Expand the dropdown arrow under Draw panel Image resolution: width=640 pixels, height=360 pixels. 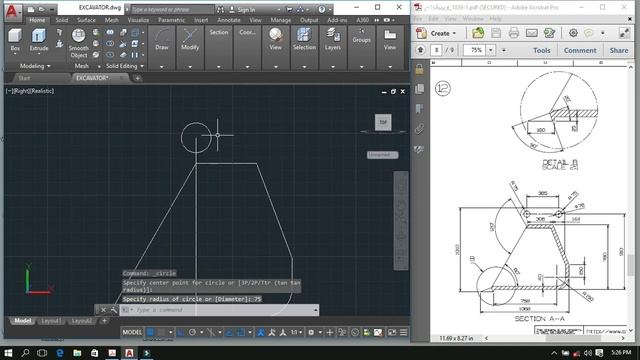pos(162,67)
